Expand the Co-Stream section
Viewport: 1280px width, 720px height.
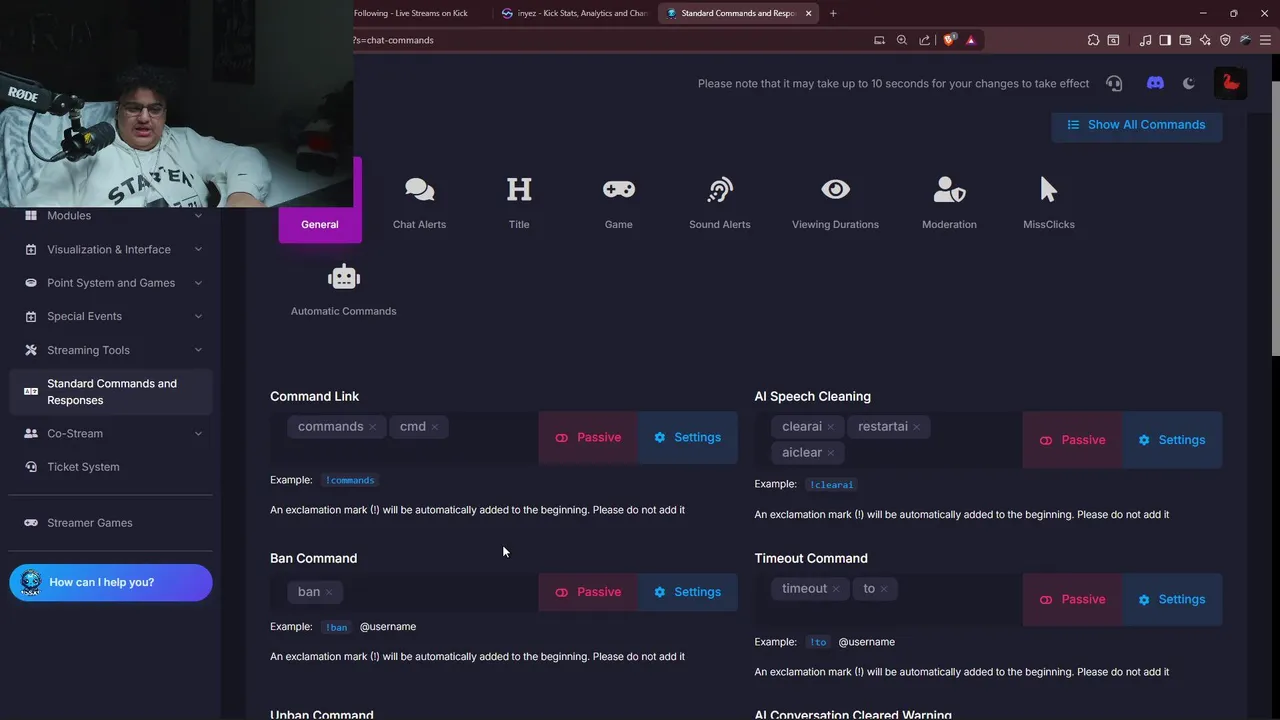pos(111,433)
